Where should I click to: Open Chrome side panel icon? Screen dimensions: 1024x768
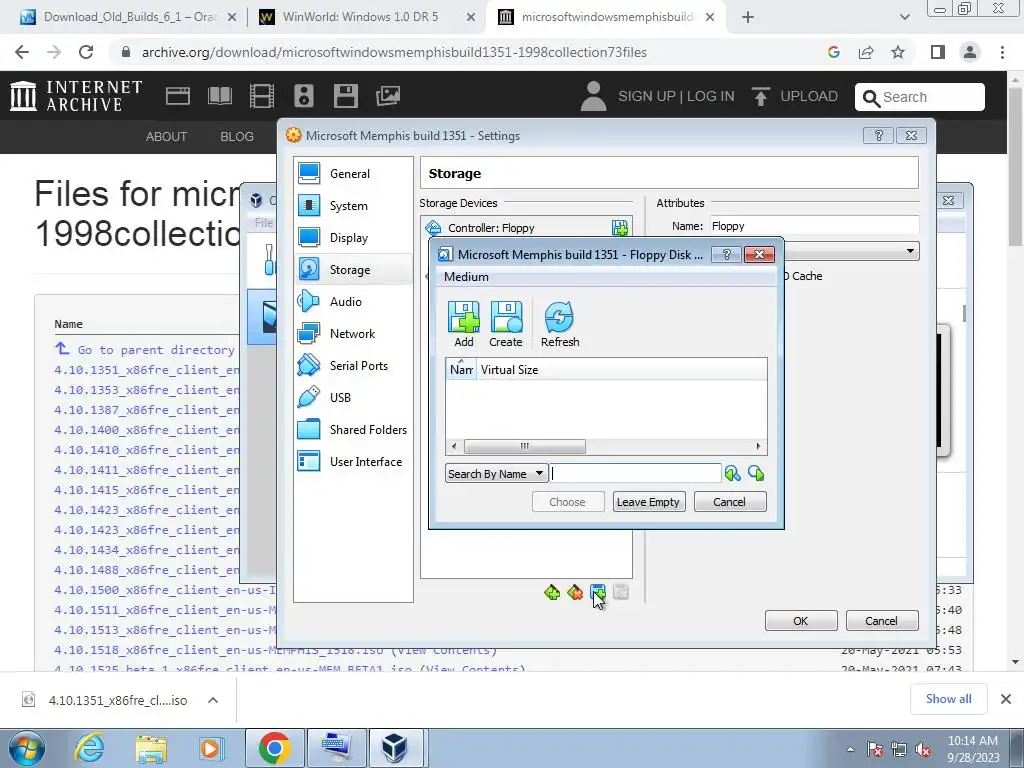tap(938, 52)
